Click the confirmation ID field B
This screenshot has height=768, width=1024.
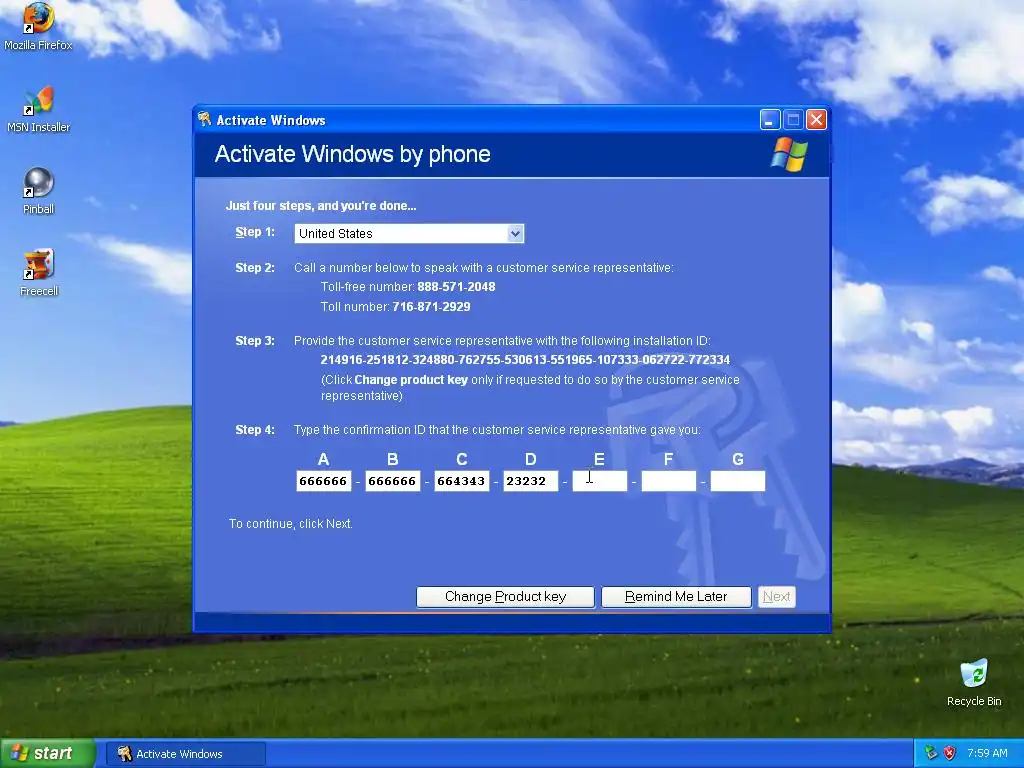(x=392, y=481)
